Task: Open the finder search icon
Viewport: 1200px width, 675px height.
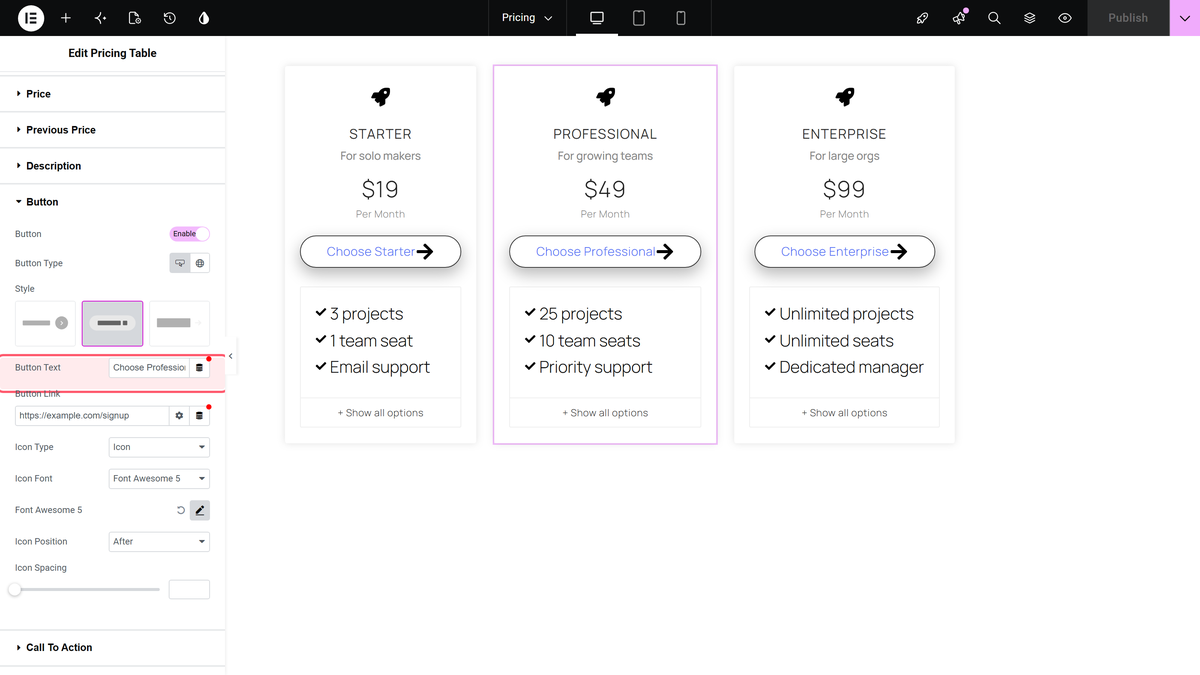Action: point(994,18)
